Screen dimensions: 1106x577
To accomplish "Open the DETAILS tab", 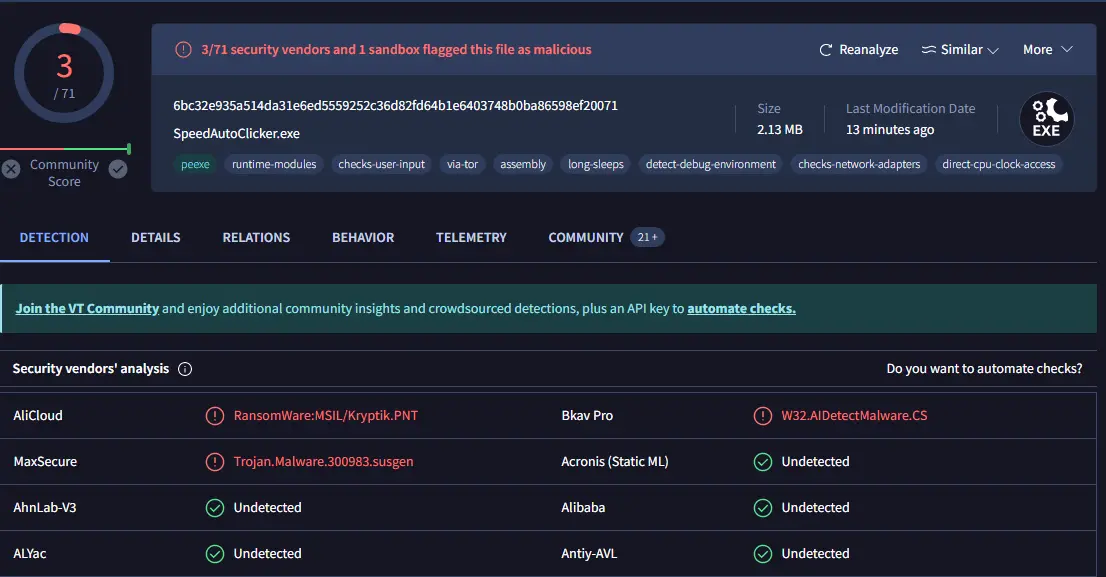I will 156,238.
